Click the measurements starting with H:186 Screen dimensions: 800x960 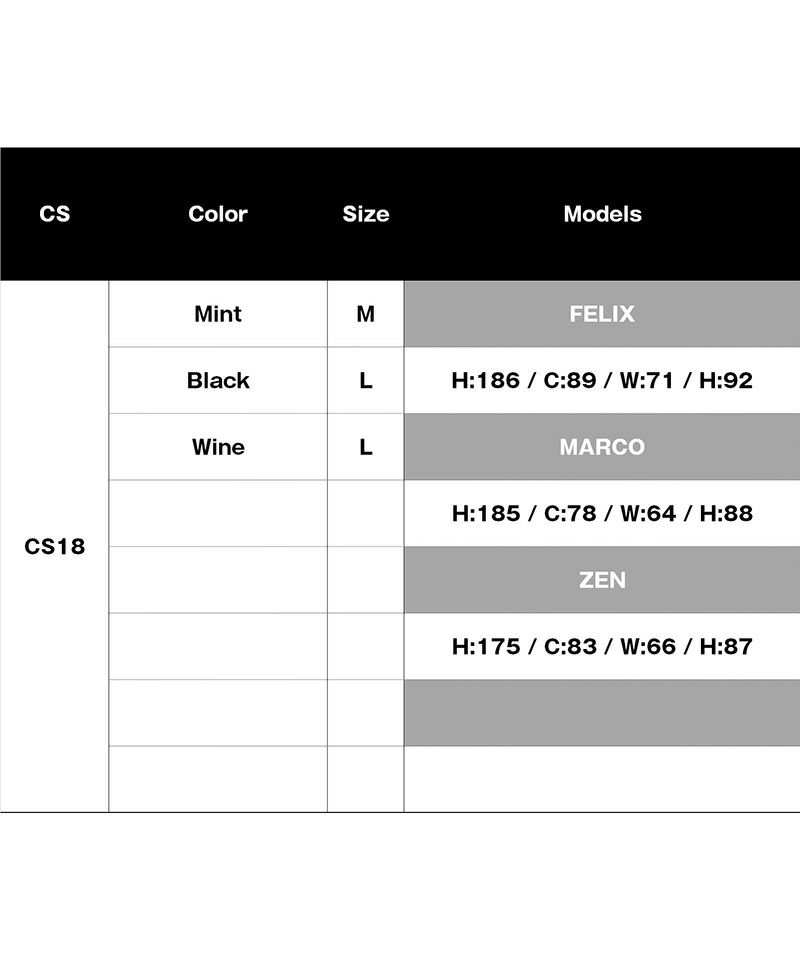[x=602, y=381]
